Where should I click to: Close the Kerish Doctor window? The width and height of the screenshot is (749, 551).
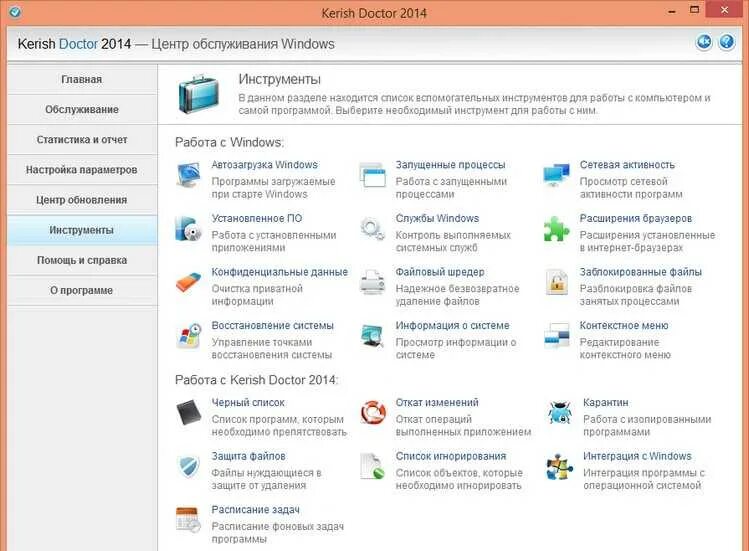[x=725, y=10]
